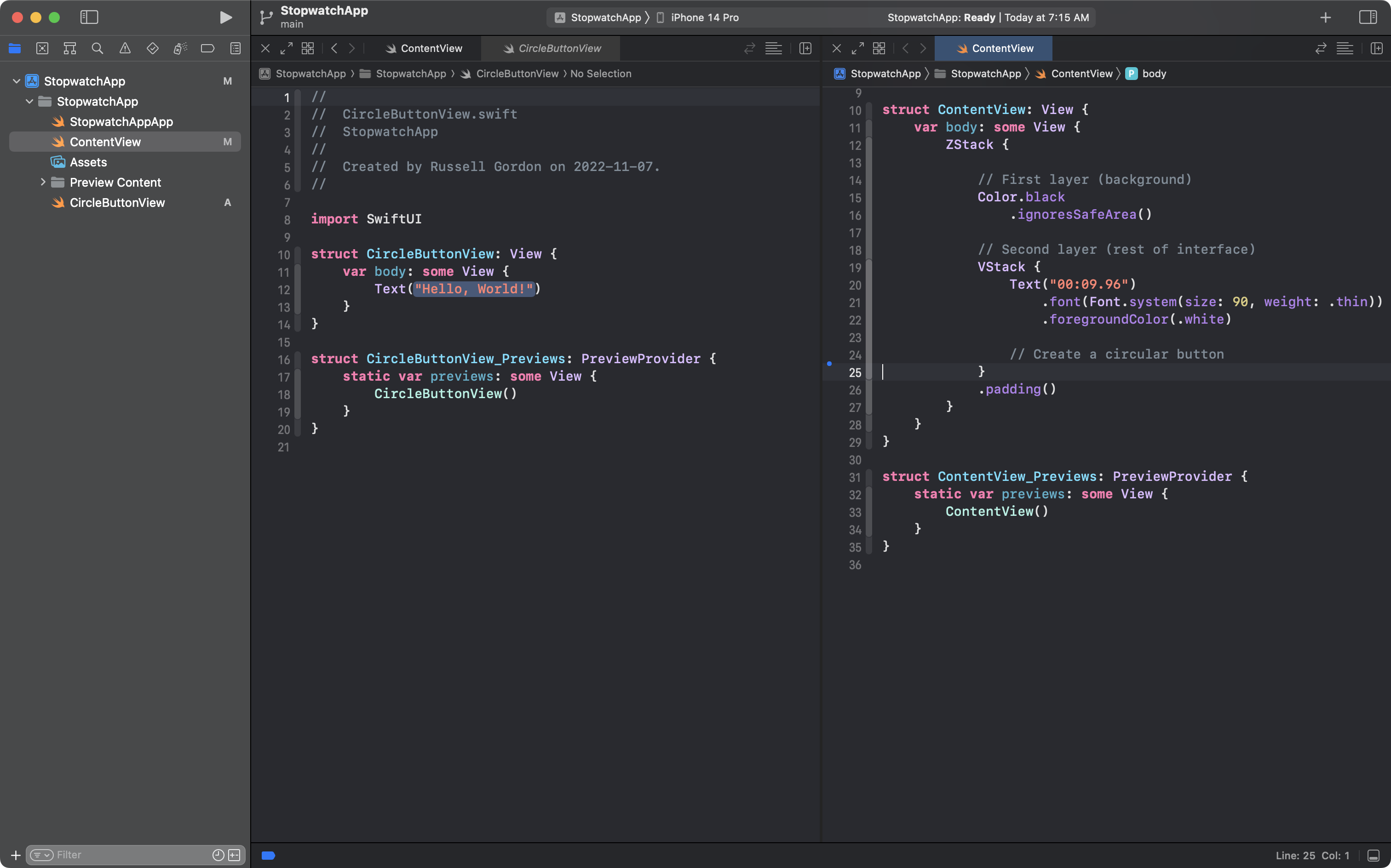Open the Find navigator magnifier icon
This screenshot has height=868, width=1391.
(x=97, y=48)
